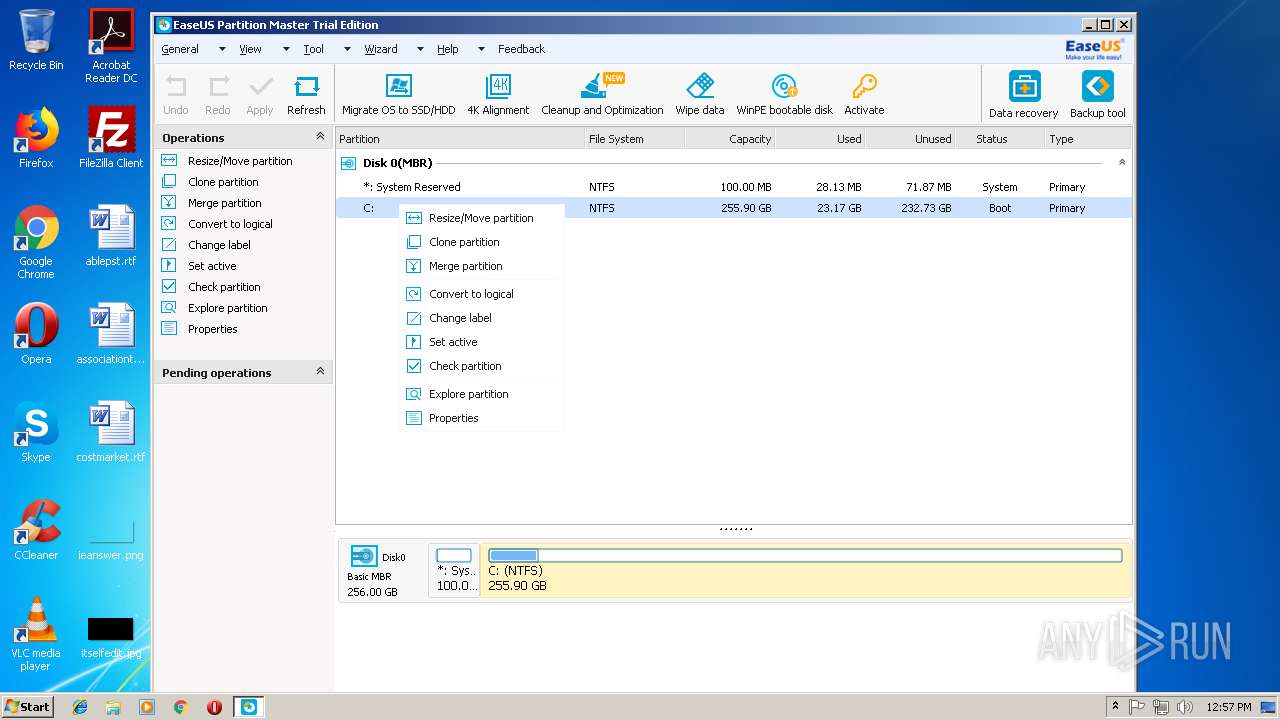
Task: Select System Reserved block in disk map
Action: tap(454, 570)
